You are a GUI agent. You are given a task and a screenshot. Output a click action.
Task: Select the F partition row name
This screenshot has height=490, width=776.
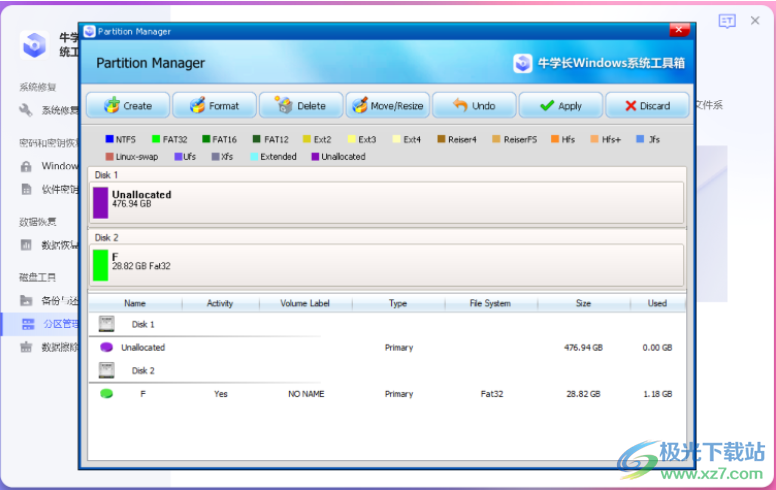pos(143,394)
